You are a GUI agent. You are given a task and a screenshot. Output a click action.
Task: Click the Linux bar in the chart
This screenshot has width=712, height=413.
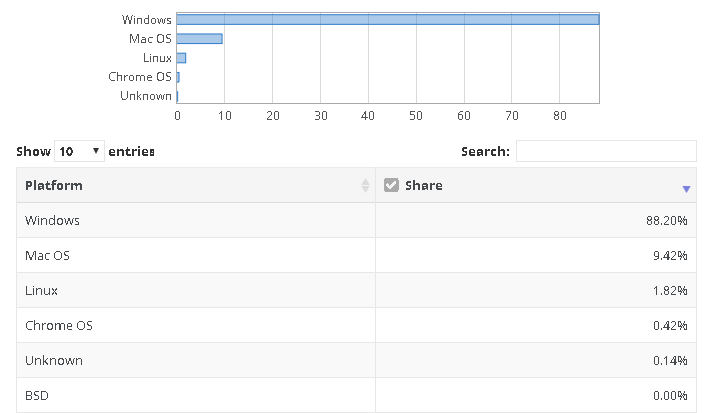click(x=181, y=58)
